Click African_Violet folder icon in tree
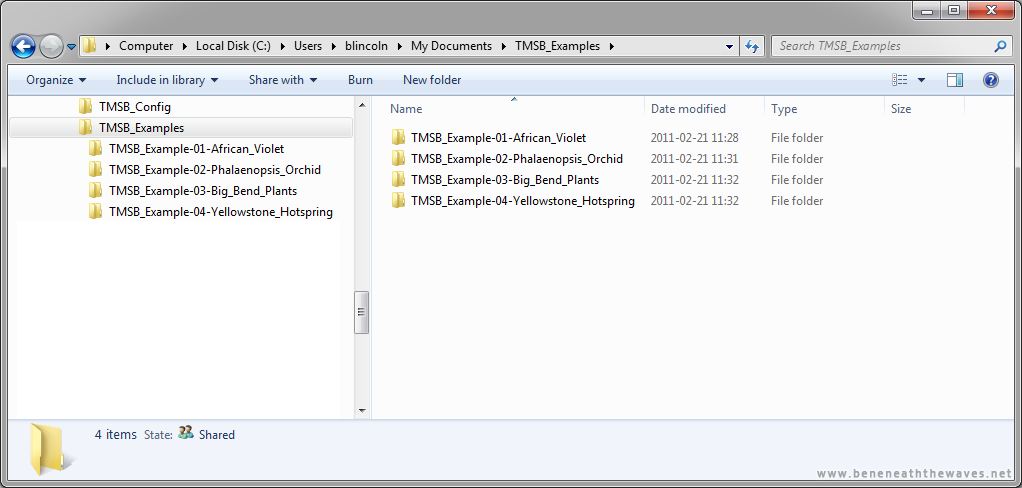The height and width of the screenshot is (488, 1022). pyautogui.click(x=95, y=149)
